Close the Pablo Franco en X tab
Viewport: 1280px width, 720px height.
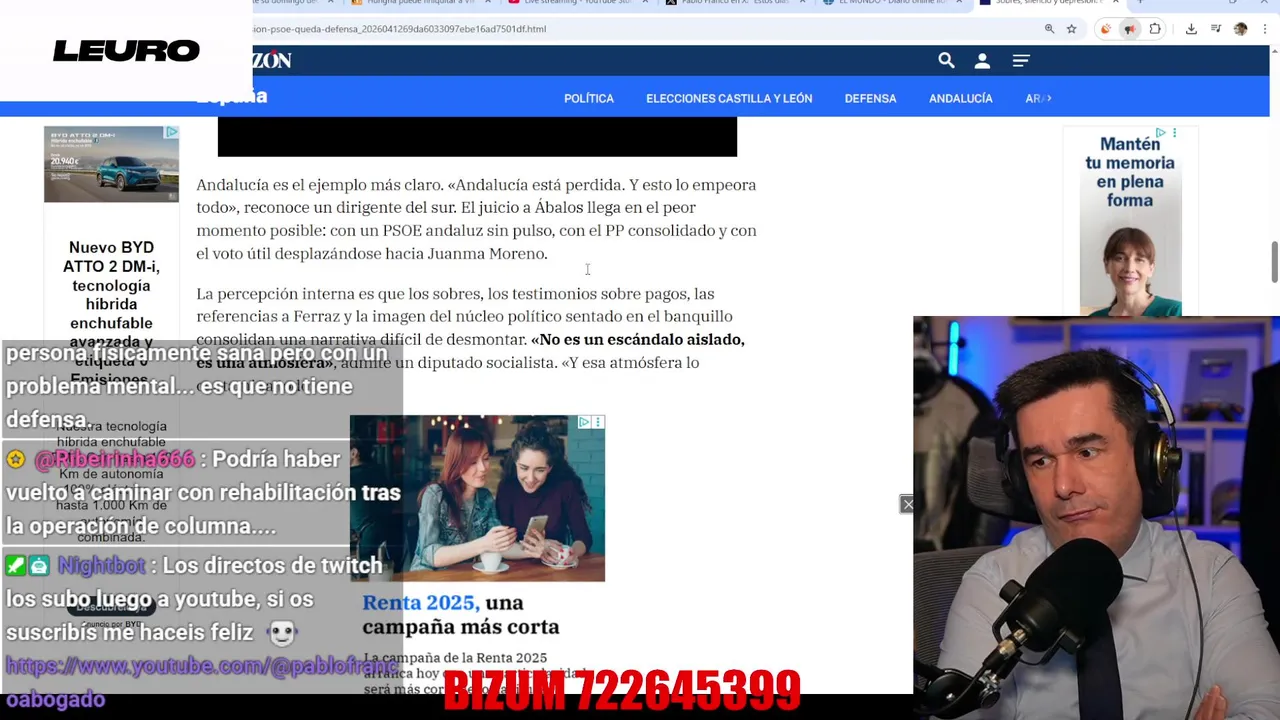pos(802,3)
